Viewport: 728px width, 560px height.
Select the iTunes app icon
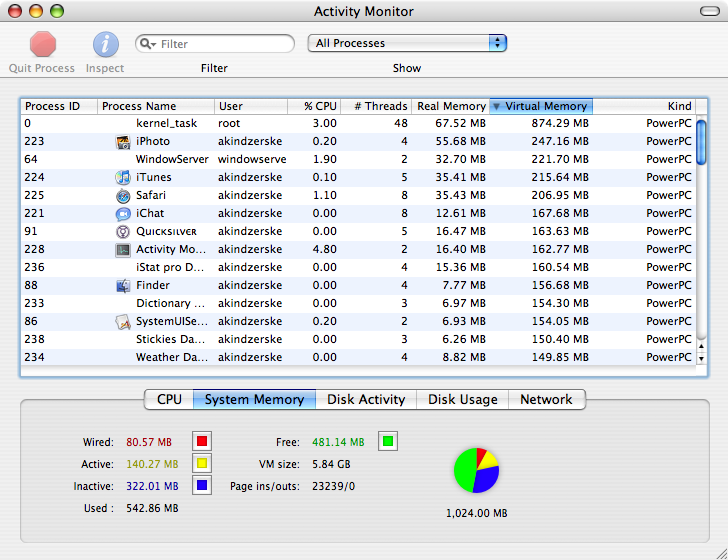tap(123, 177)
